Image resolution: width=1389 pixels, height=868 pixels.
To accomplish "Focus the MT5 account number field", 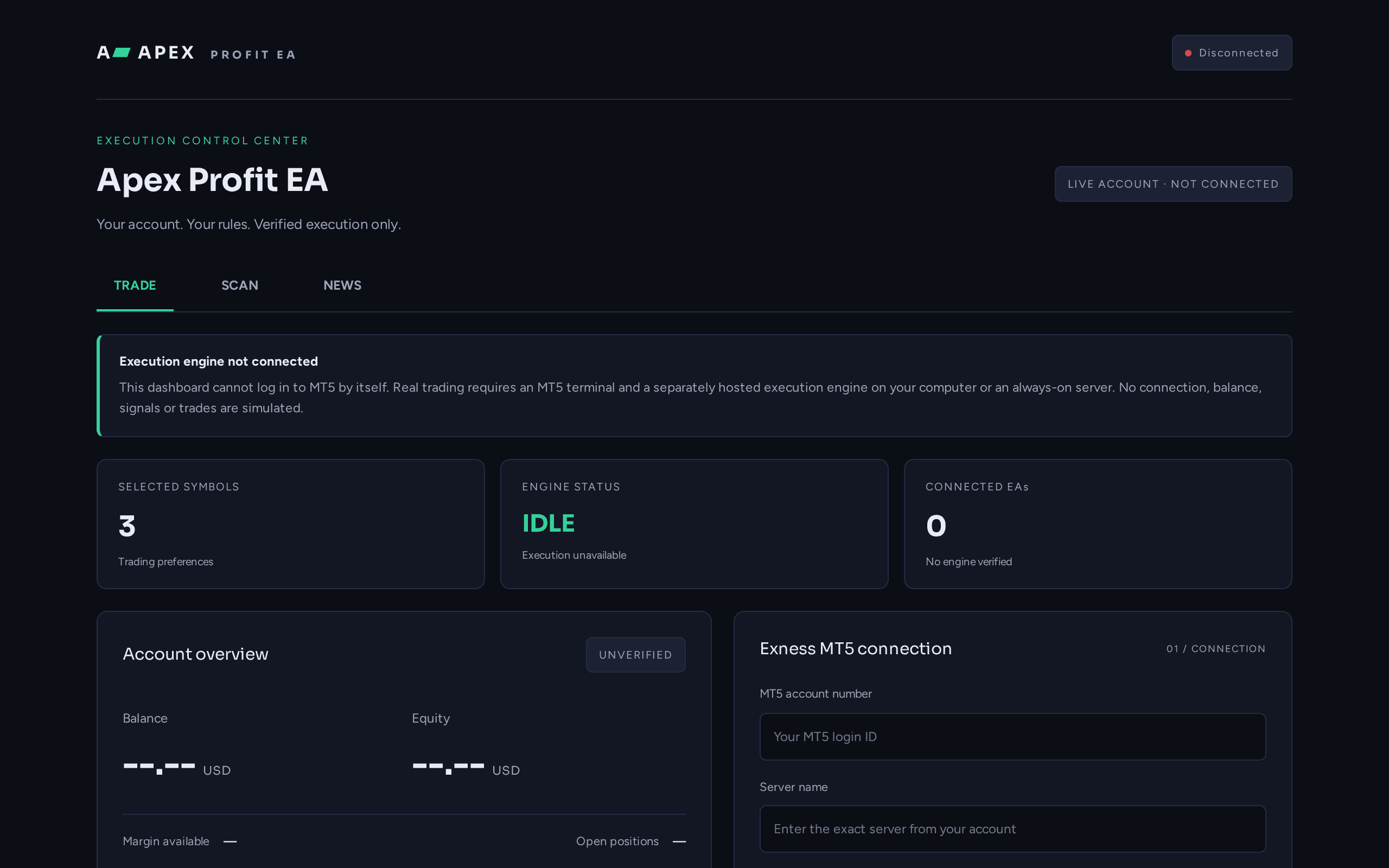I will click(1012, 737).
